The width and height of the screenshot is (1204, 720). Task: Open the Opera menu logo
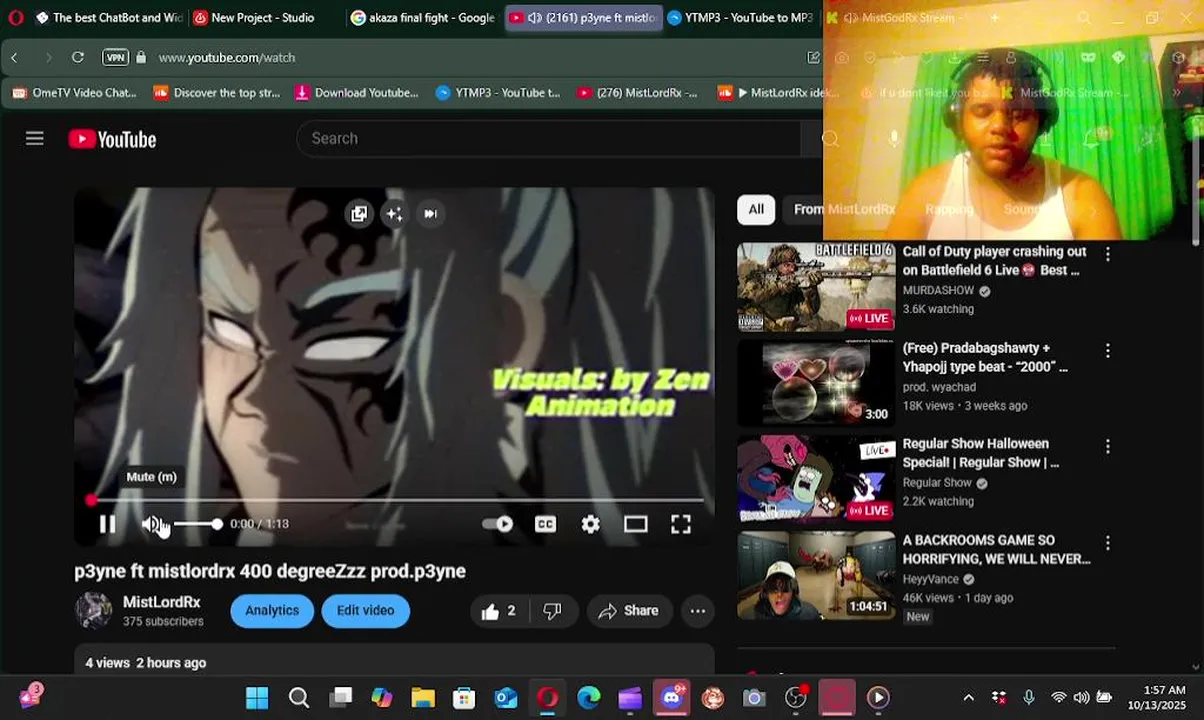[15, 18]
